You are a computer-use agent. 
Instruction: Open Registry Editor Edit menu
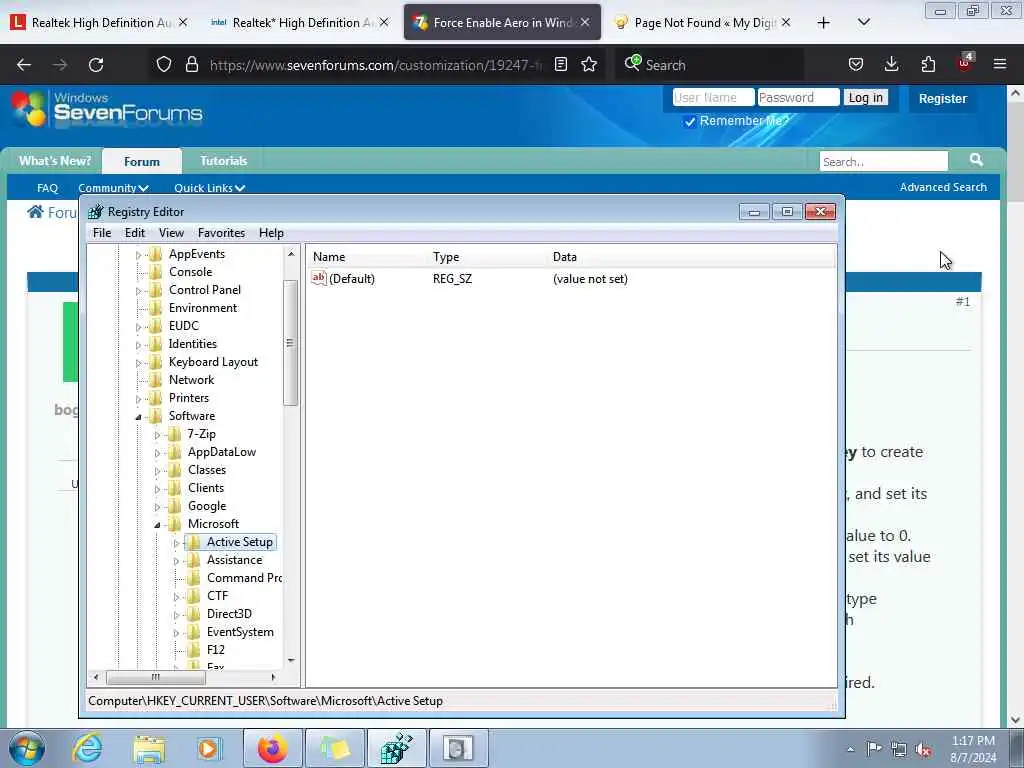135,233
